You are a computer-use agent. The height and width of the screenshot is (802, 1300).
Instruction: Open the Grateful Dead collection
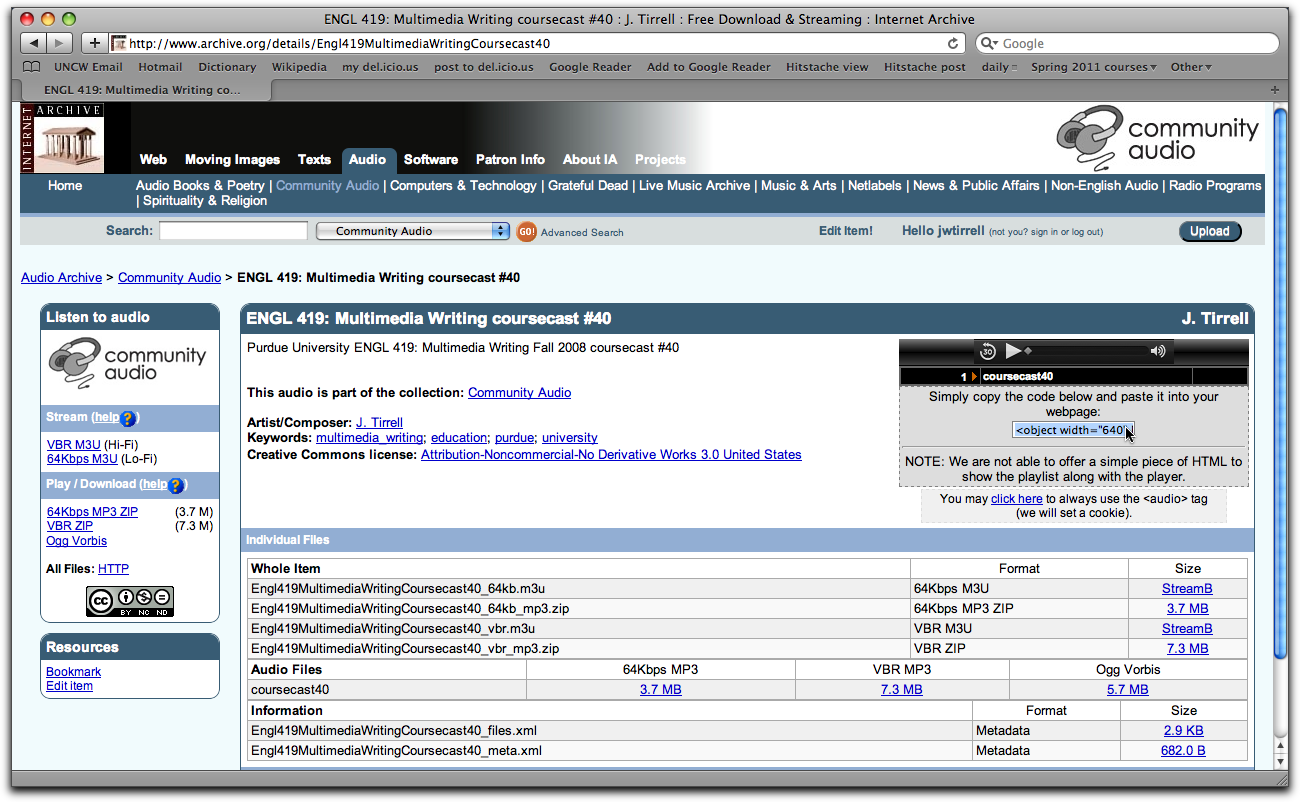coord(587,185)
